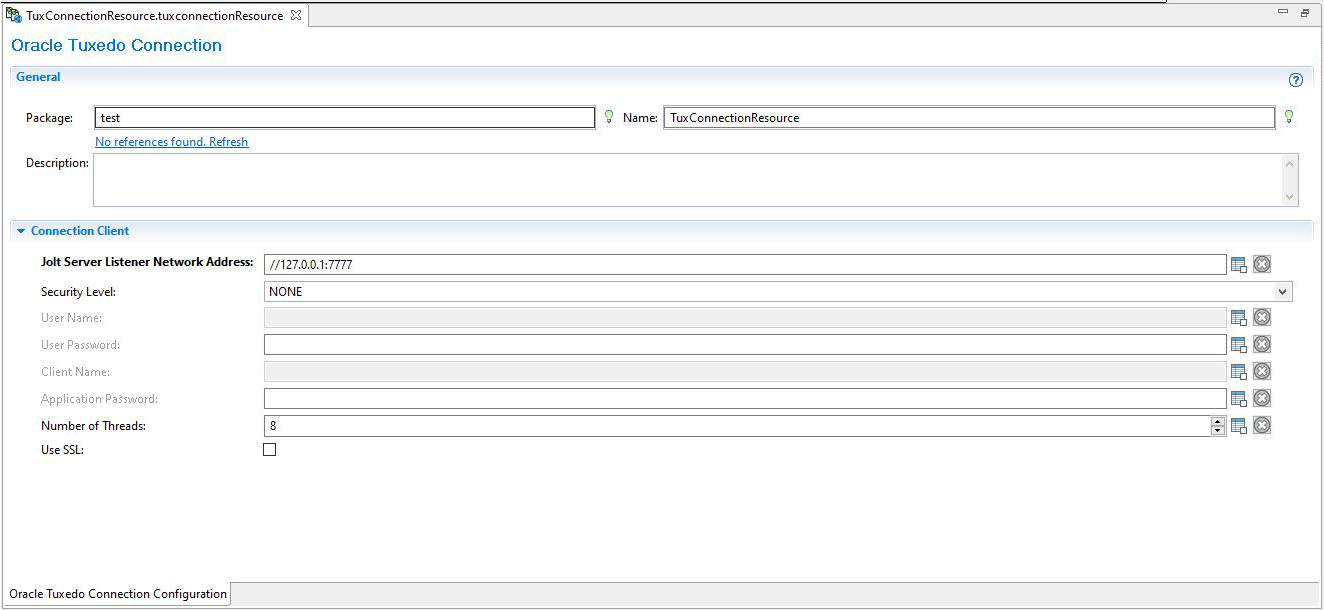1324x610 pixels.
Task: Open module property picker for Client Name
Action: [1239, 372]
